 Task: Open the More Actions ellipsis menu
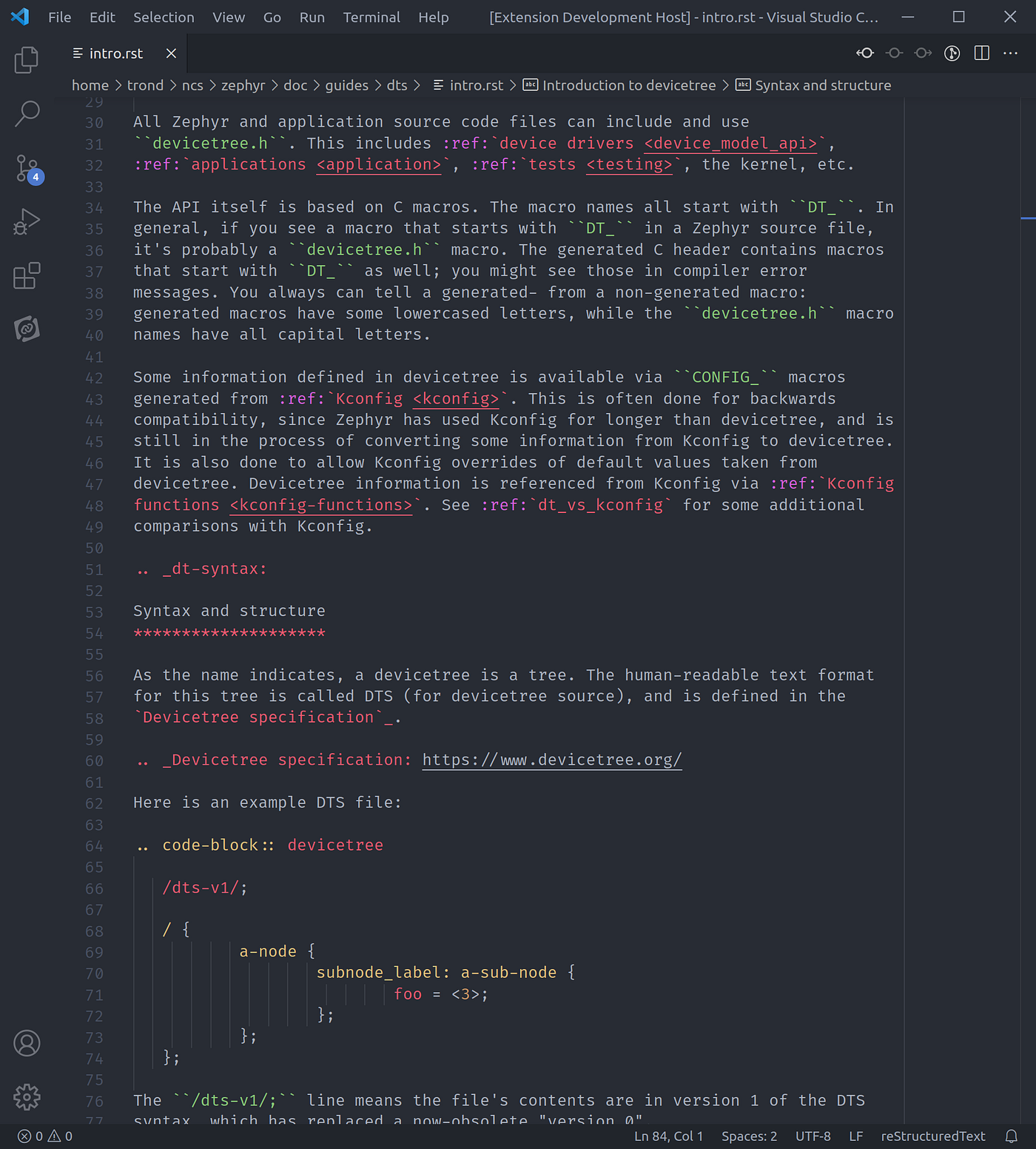(1010, 53)
